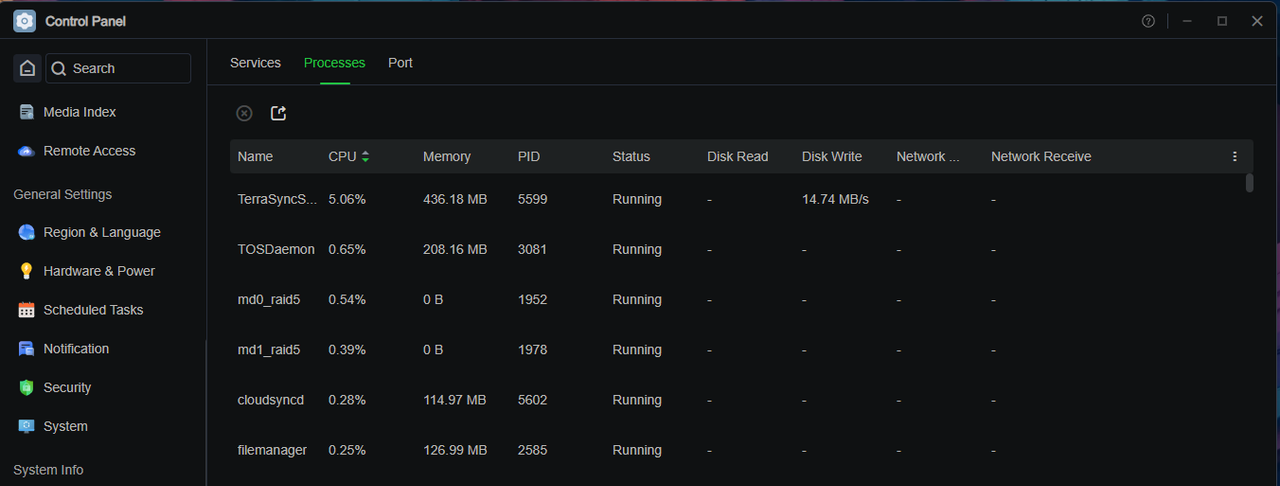This screenshot has height=486, width=1280.
Task: Click the Region & Language globe icon
Action: click(x=27, y=232)
